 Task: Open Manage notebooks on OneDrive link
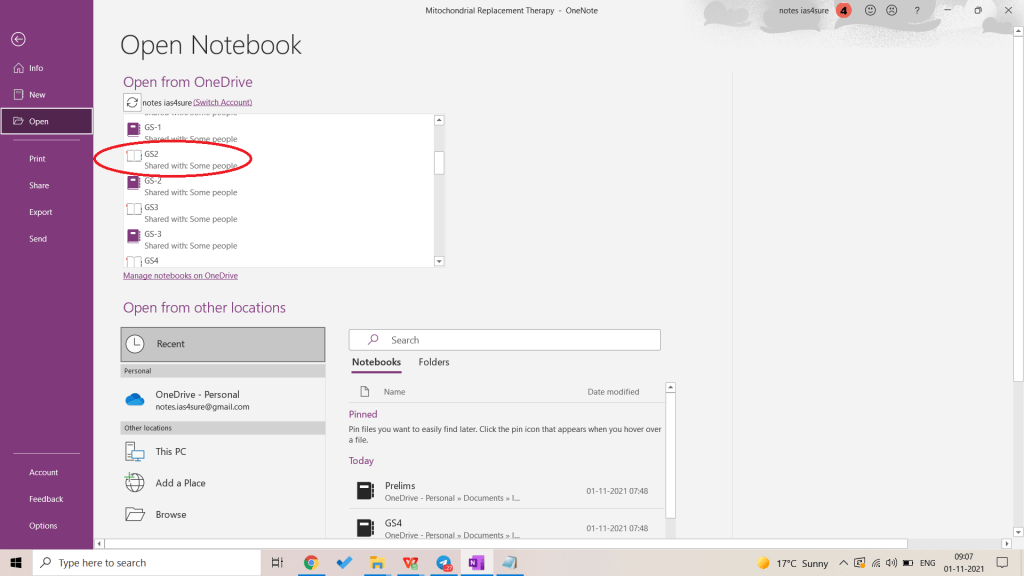pos(180,275)
